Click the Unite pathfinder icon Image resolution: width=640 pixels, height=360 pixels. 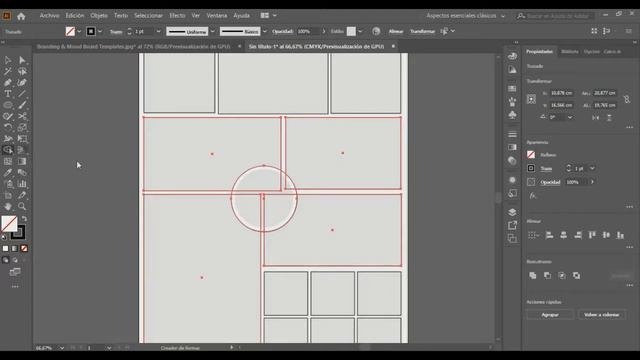point(533,276)
